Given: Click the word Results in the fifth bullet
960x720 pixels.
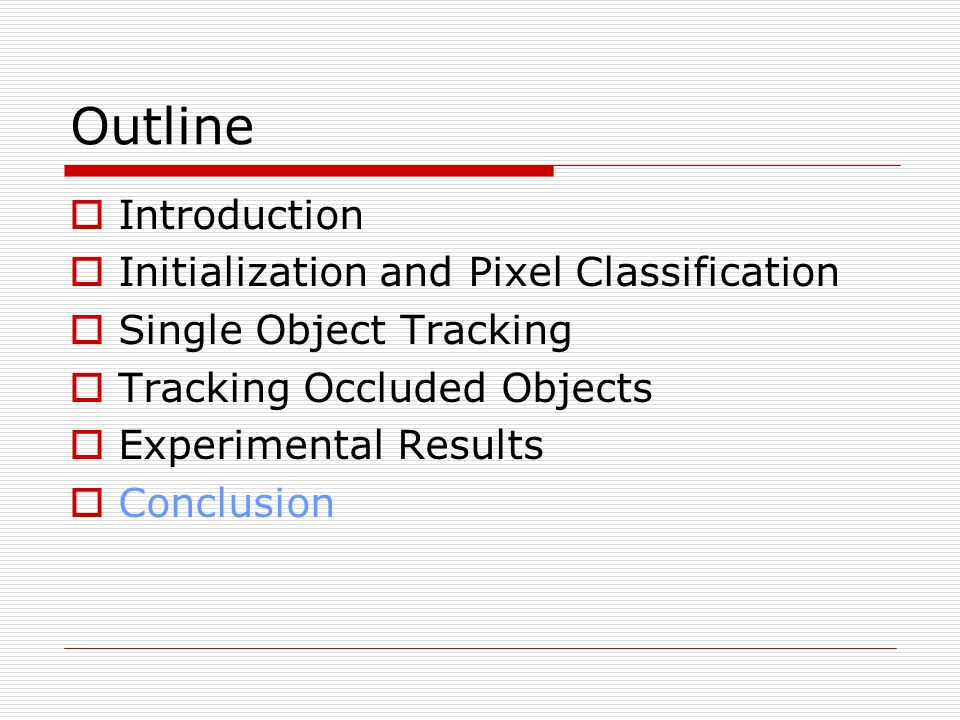Looking at the screenshot, I should pos(471,445).
